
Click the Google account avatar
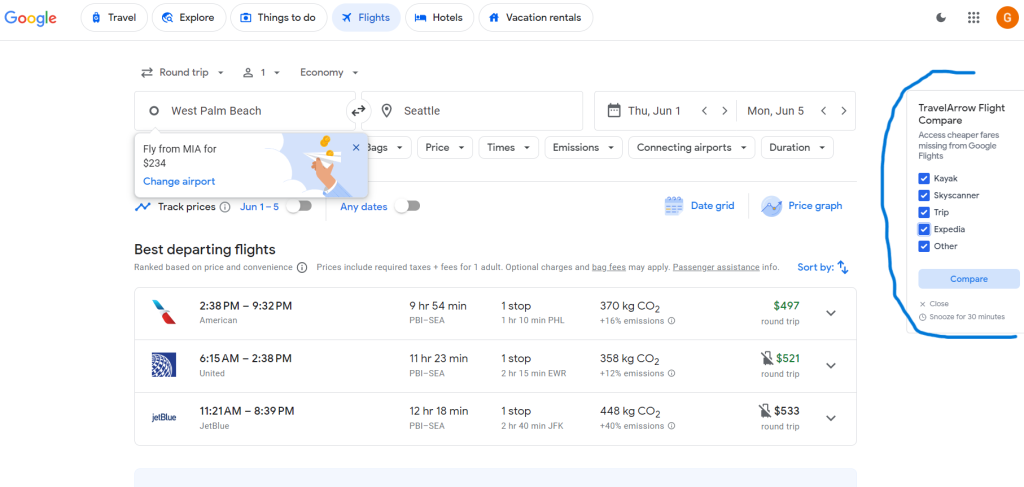click(x=1006, y=17)
